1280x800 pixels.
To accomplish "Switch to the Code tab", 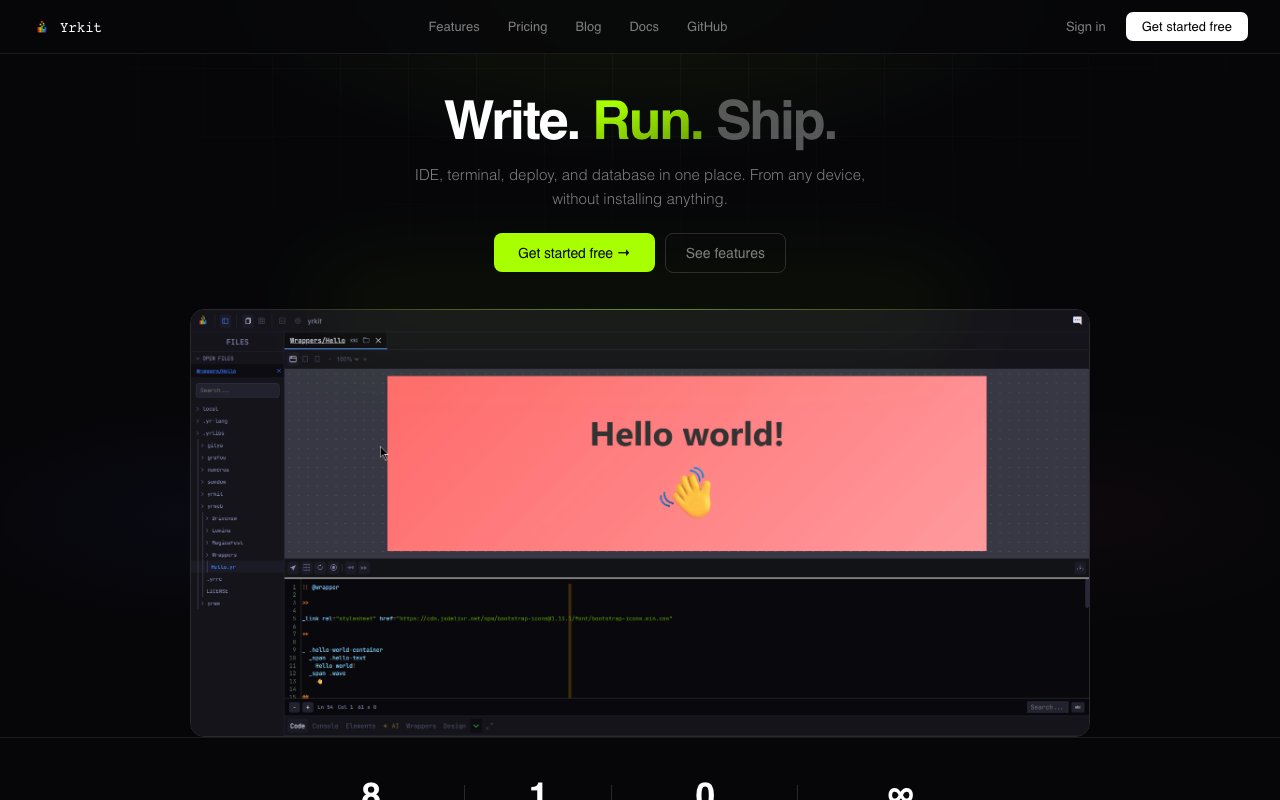I will (x=297, y=726).
